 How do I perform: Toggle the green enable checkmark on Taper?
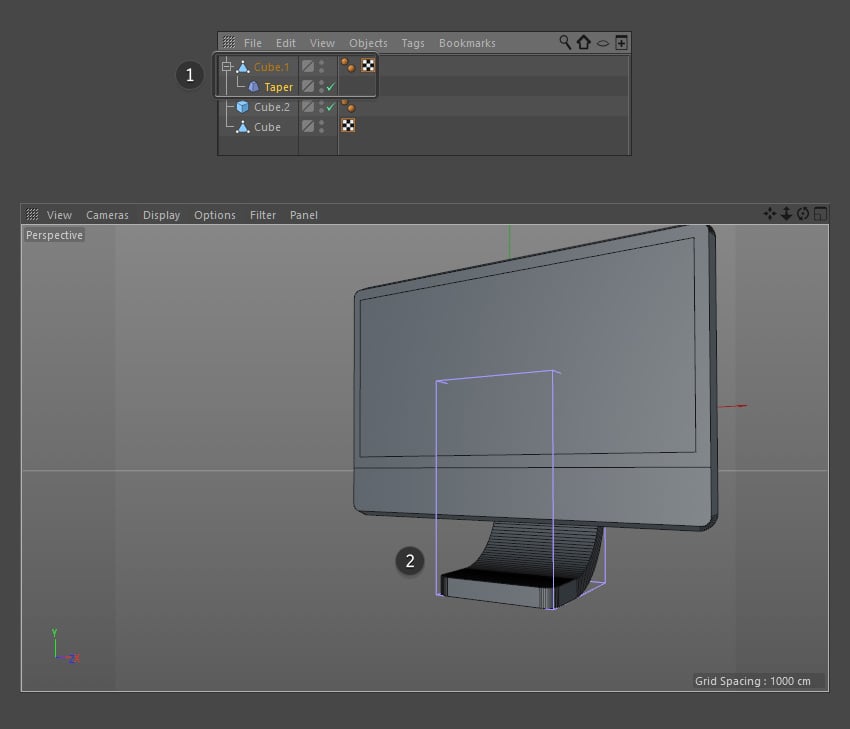tap(330, 87)
